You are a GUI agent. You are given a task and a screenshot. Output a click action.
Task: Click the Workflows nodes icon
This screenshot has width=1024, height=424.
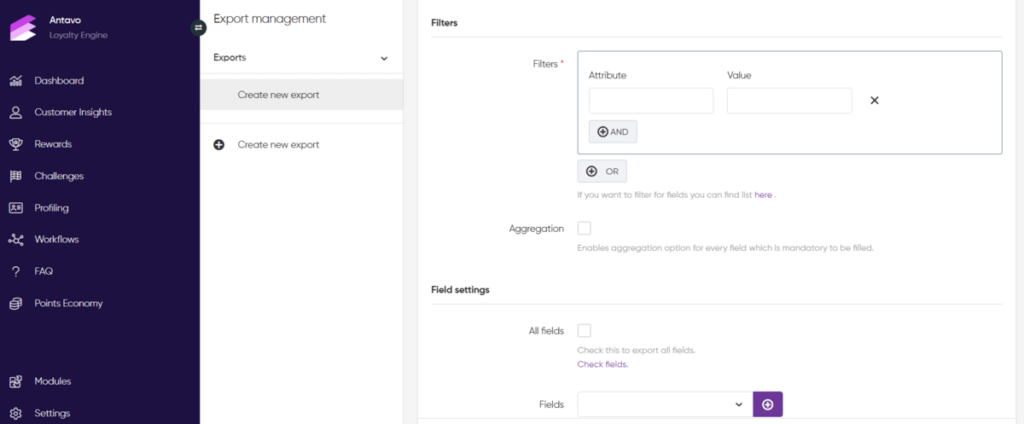coord(16,240)
